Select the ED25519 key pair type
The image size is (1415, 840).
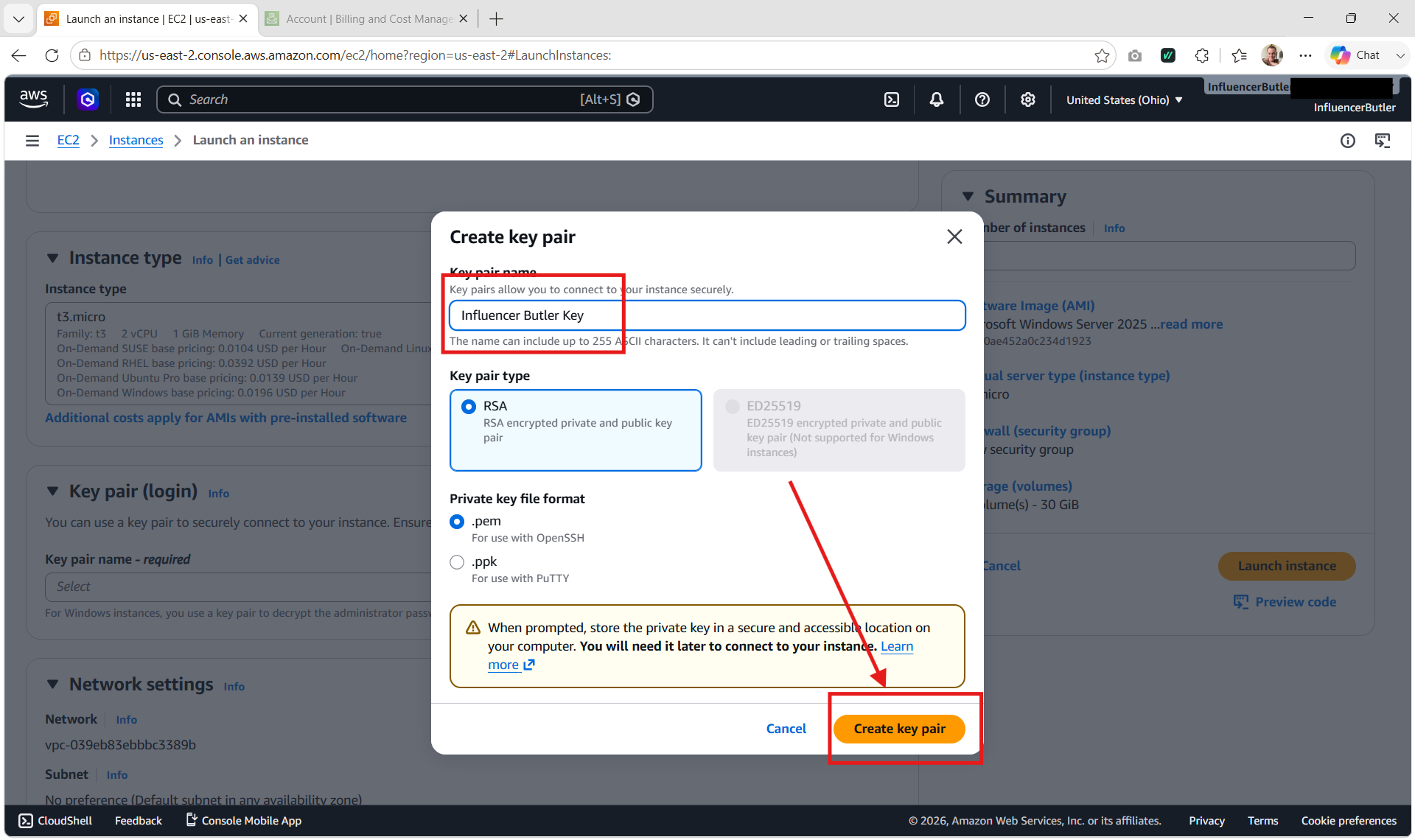(x=839, y=430)
